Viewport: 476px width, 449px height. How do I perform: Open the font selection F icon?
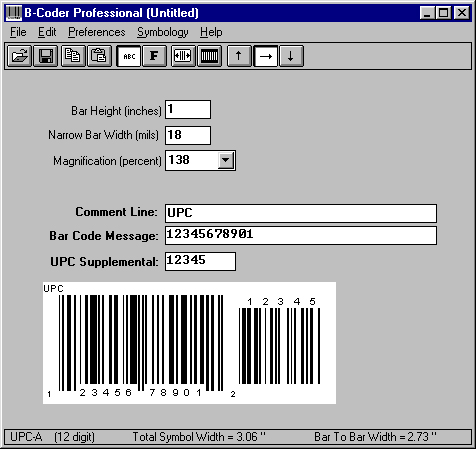[x=154, y=56]
